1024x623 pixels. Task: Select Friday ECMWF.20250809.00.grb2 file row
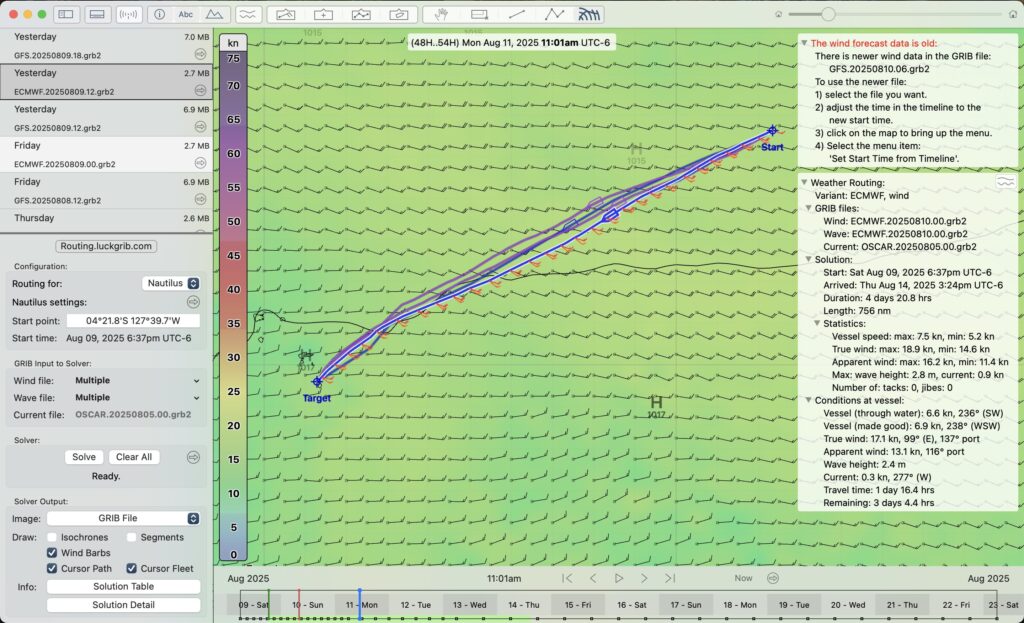[105, 153]
